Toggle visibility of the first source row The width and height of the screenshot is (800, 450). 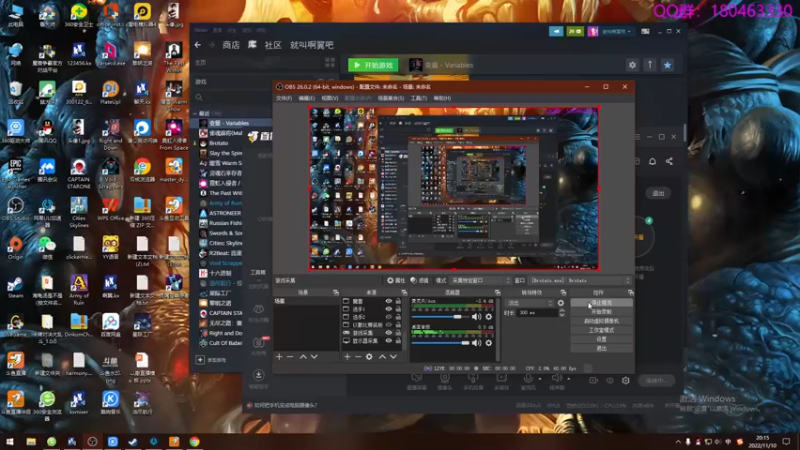[x=389, y=302]
